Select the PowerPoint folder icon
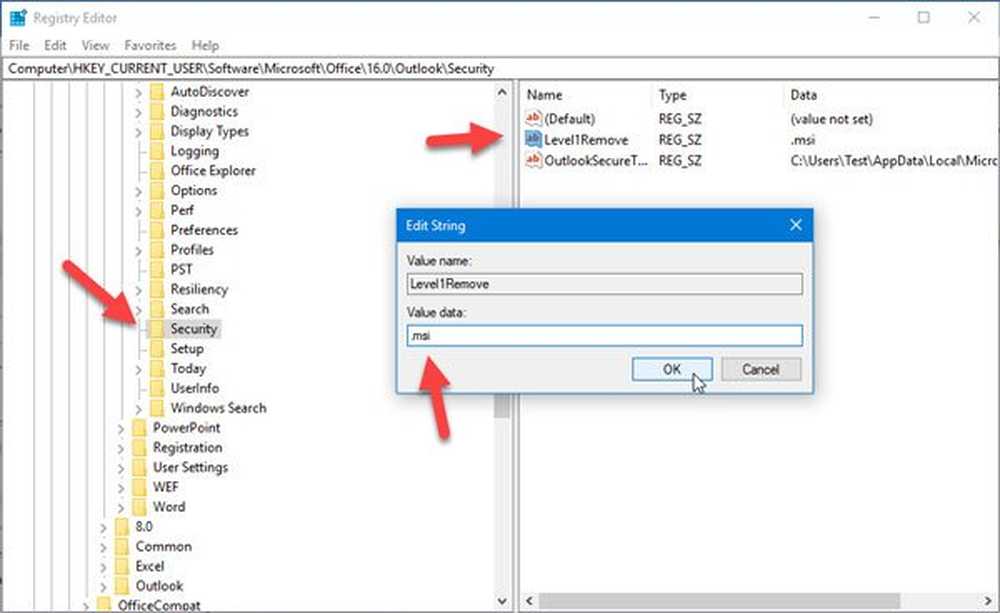The height and width of the screenshot is (613, 1000). coord(139,428)
